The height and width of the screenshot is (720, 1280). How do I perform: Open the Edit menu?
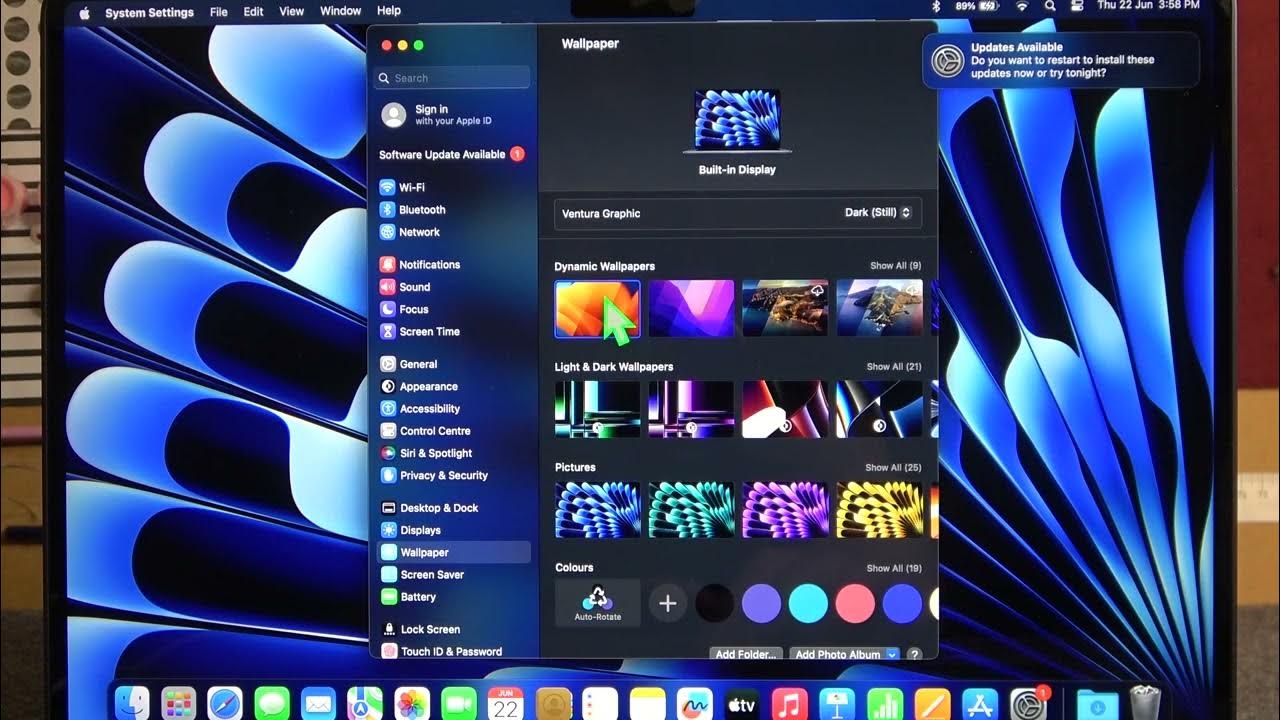(254, 11)
